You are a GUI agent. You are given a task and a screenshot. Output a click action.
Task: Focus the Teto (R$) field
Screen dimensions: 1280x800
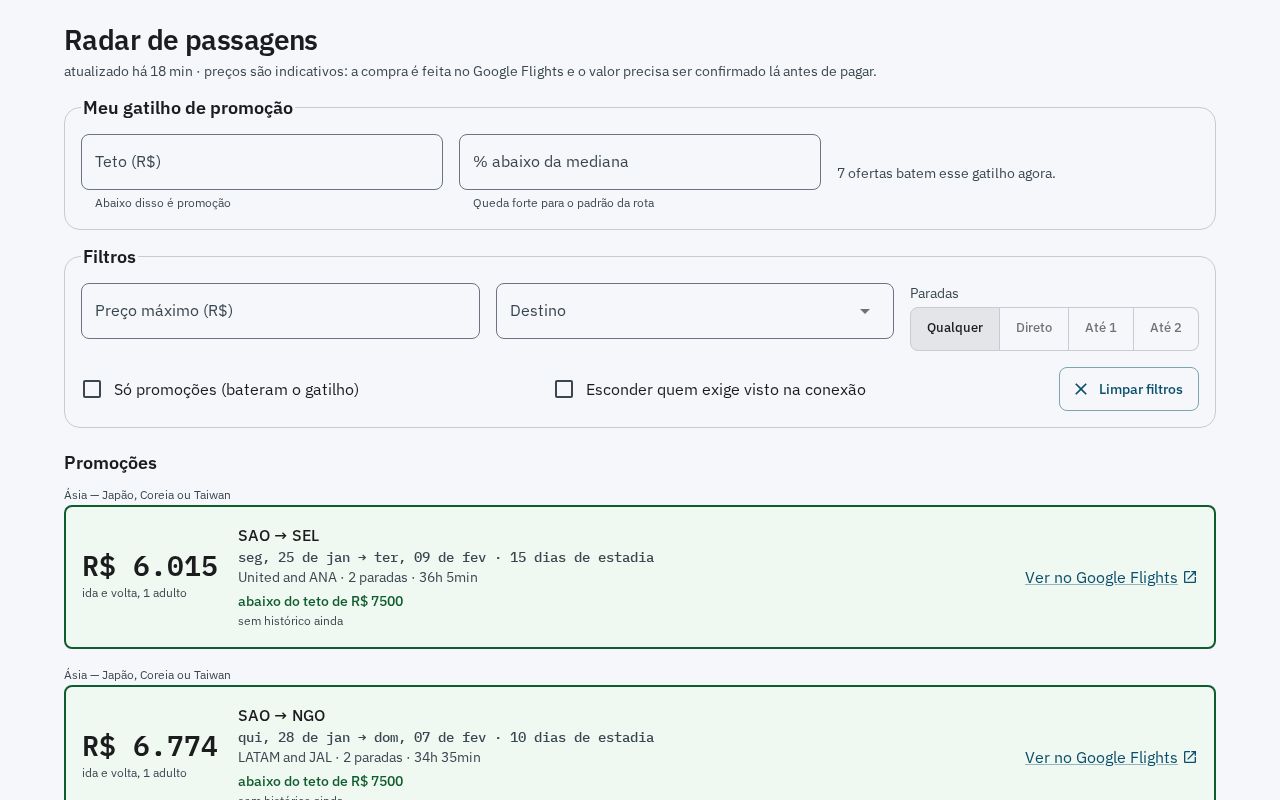click(262, 162)
